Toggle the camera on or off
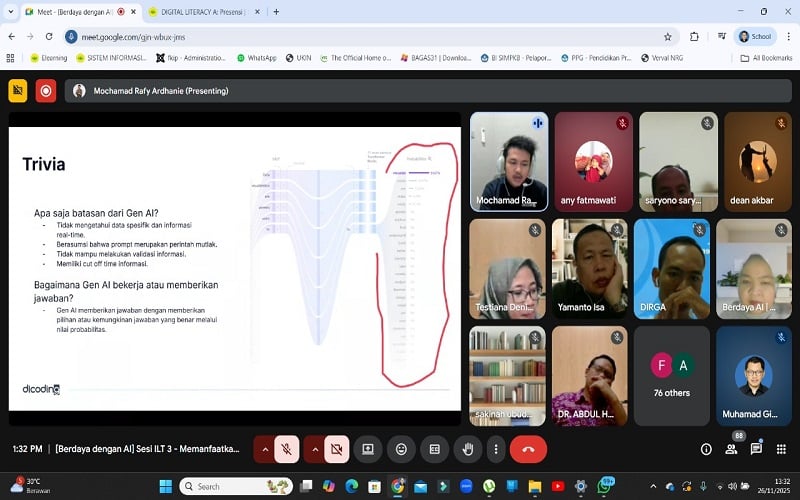 coord(336,449)
